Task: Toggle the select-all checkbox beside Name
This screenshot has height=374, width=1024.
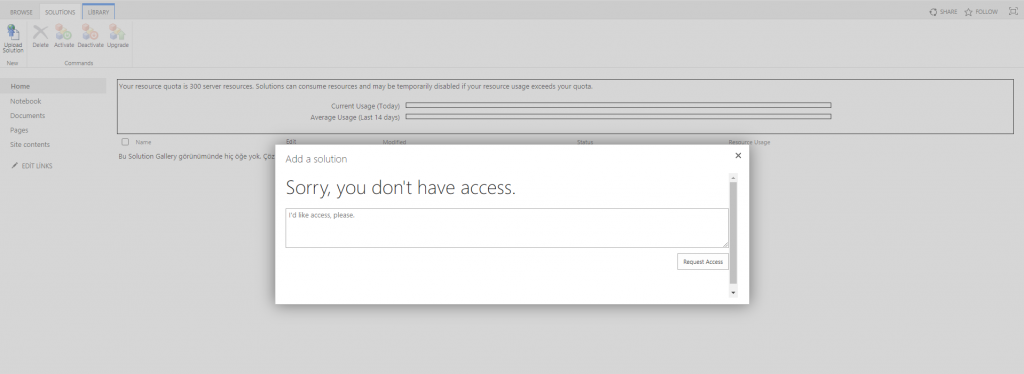Action: point(125,142)
